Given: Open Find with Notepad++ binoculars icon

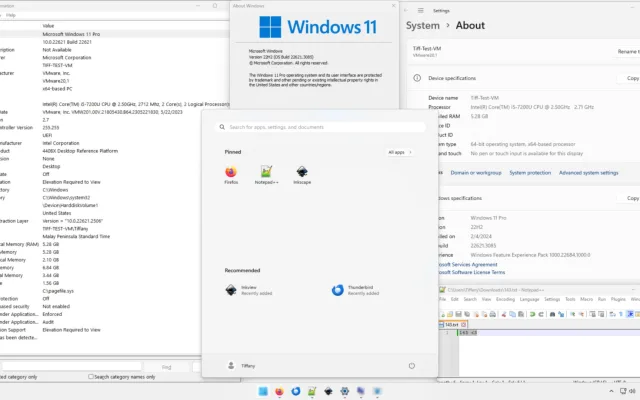Looking at the screenshot, I should coord(552,314).
